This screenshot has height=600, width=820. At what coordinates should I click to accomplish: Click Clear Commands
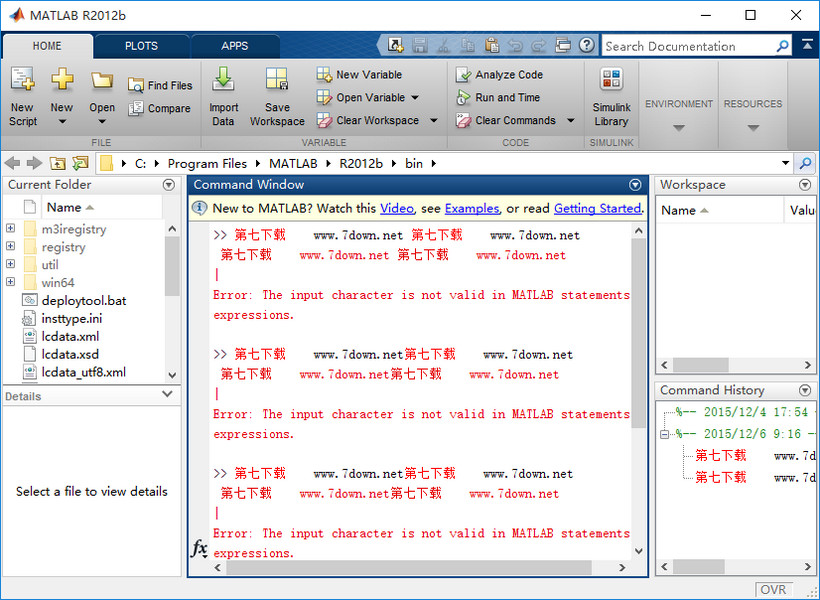[x=506, y=120]
